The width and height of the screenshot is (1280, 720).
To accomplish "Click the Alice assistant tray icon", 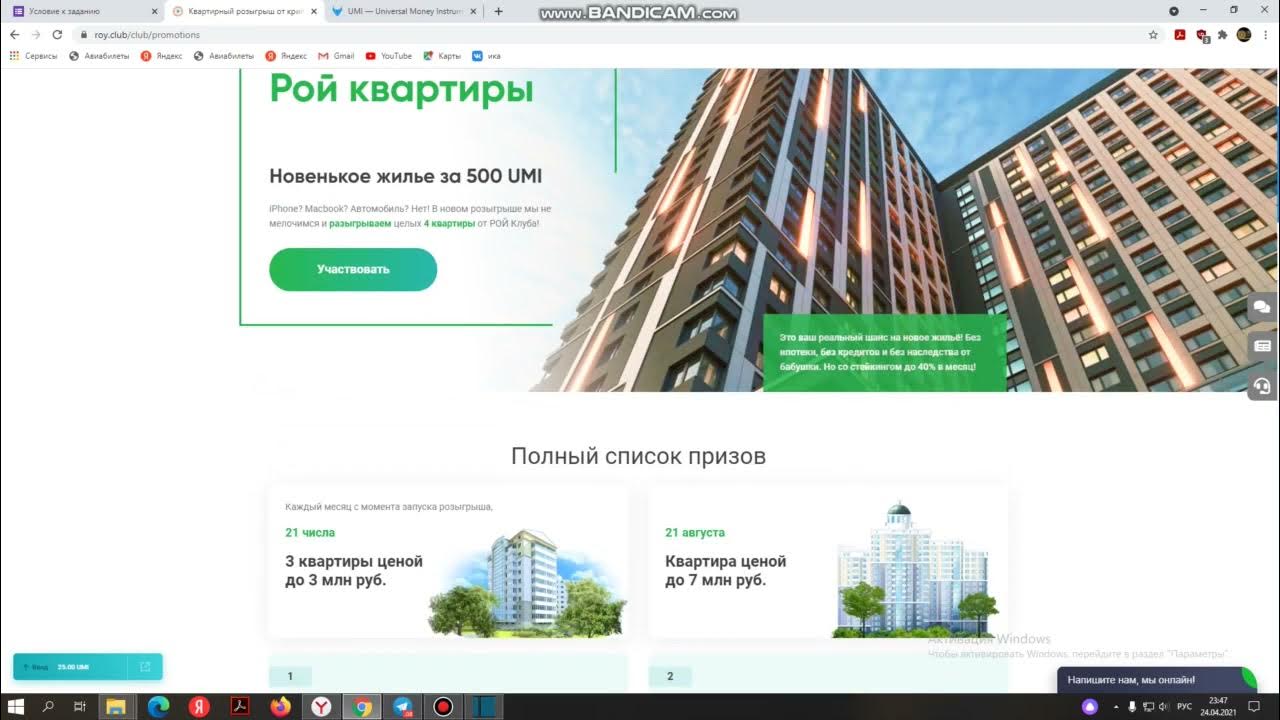I will pyautogui.click(x=1090, y=706).
